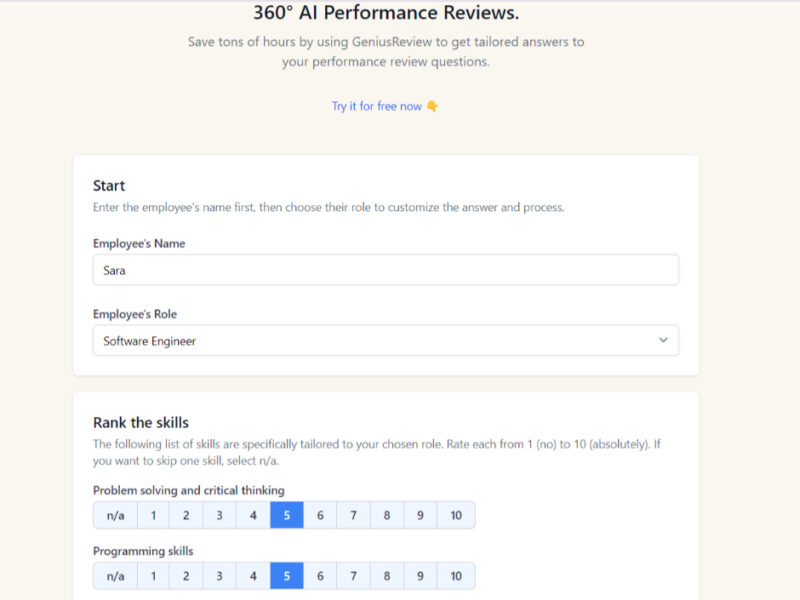The height and width of the screenshot is (600, 800).
Task: Select n/a for Problem solving and critical thinking
Action: point(115,515)
